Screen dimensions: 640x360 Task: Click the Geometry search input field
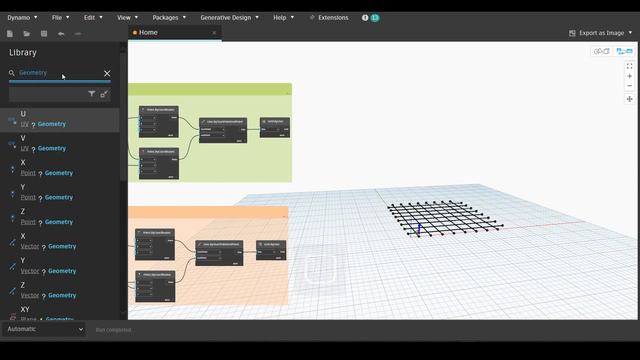tap(59, 73)
